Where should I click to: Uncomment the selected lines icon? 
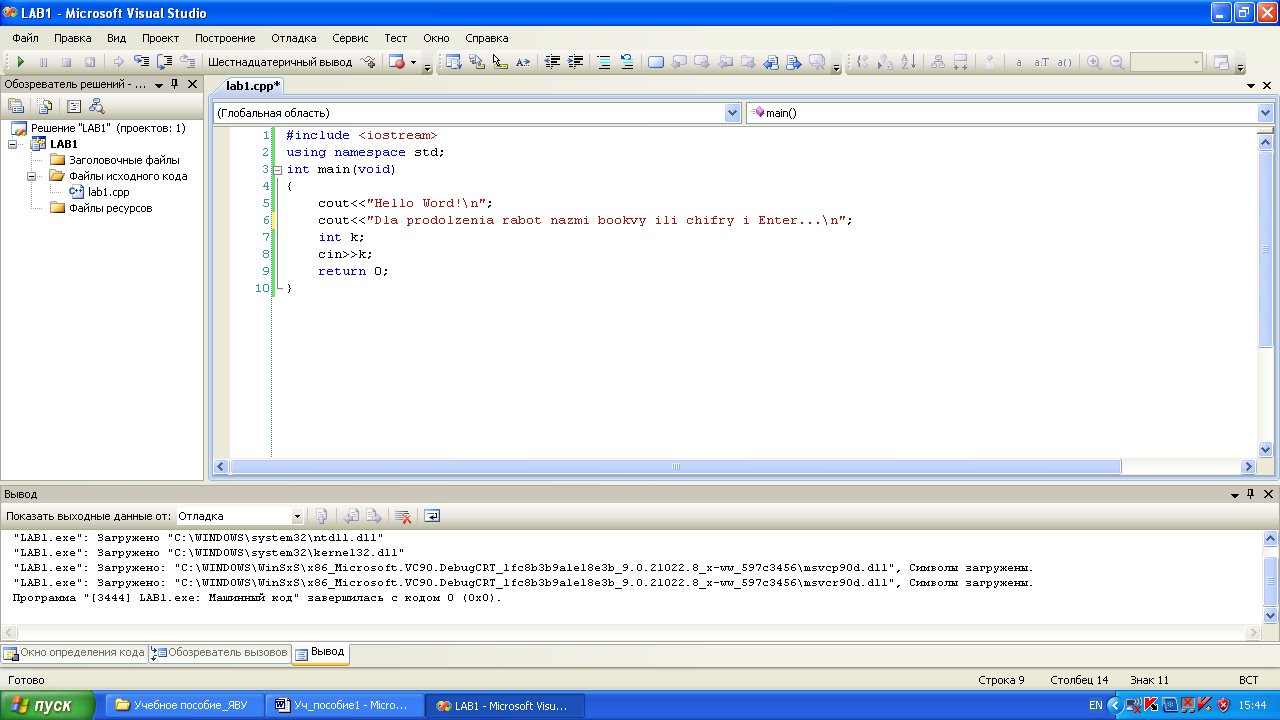pos(627,62)
